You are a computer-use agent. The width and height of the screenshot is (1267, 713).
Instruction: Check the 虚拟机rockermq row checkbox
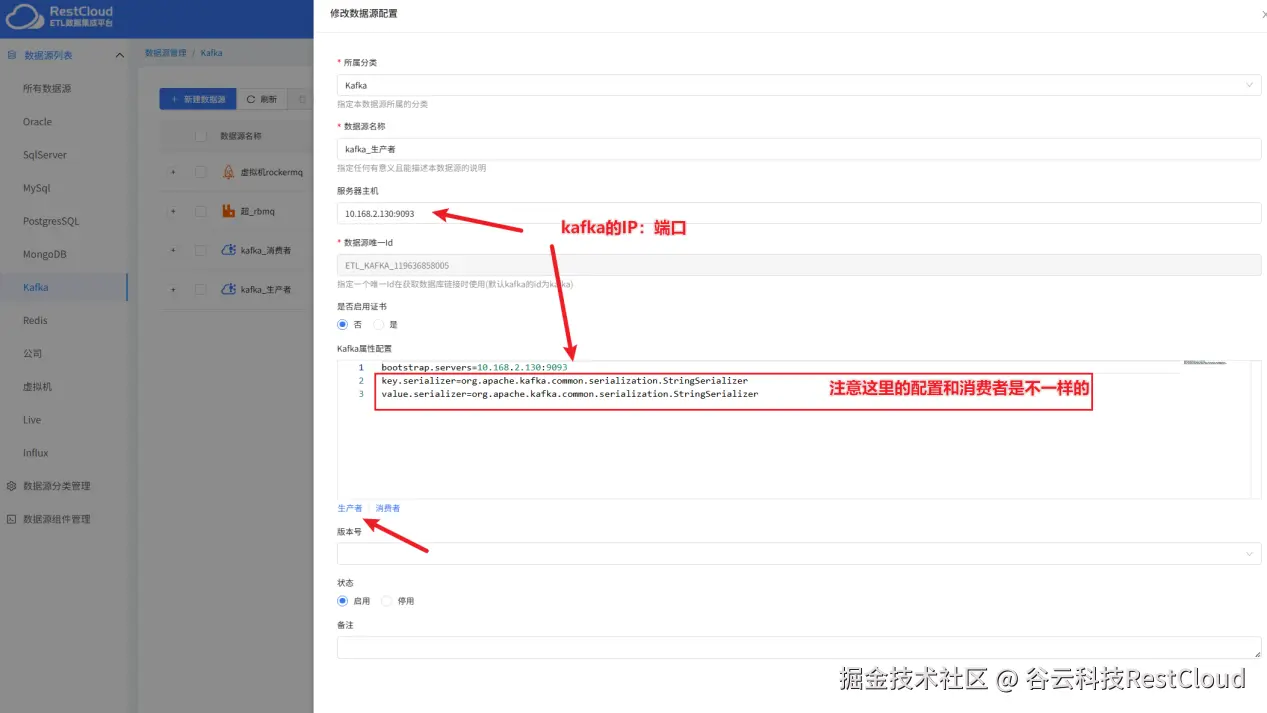201,172
